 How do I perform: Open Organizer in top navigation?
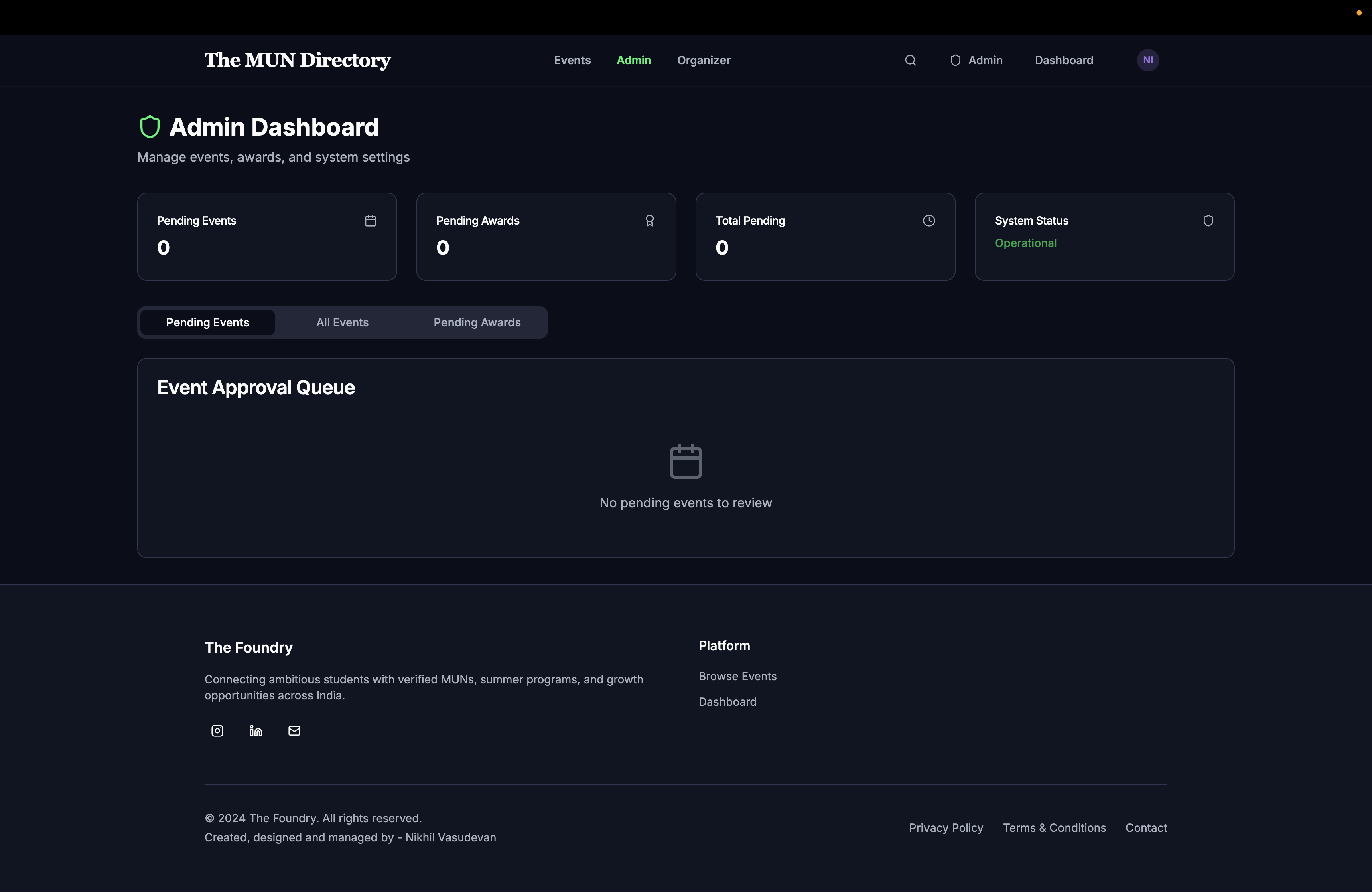pyautogui.click(x=703, y=60)
